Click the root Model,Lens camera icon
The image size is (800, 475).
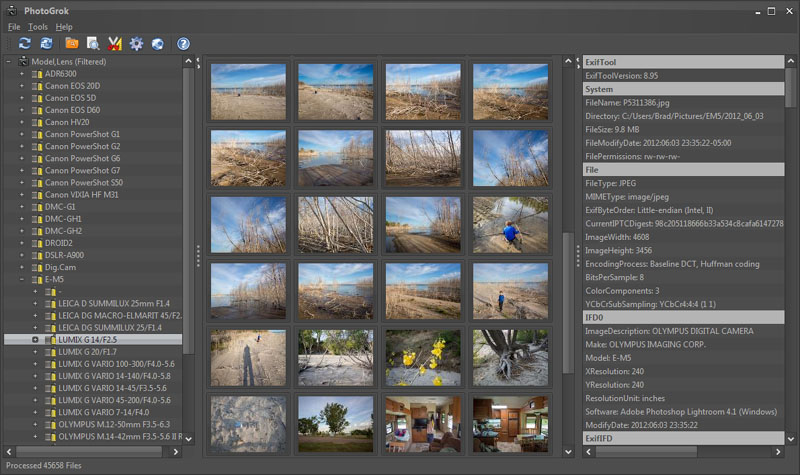coord(23,61)
